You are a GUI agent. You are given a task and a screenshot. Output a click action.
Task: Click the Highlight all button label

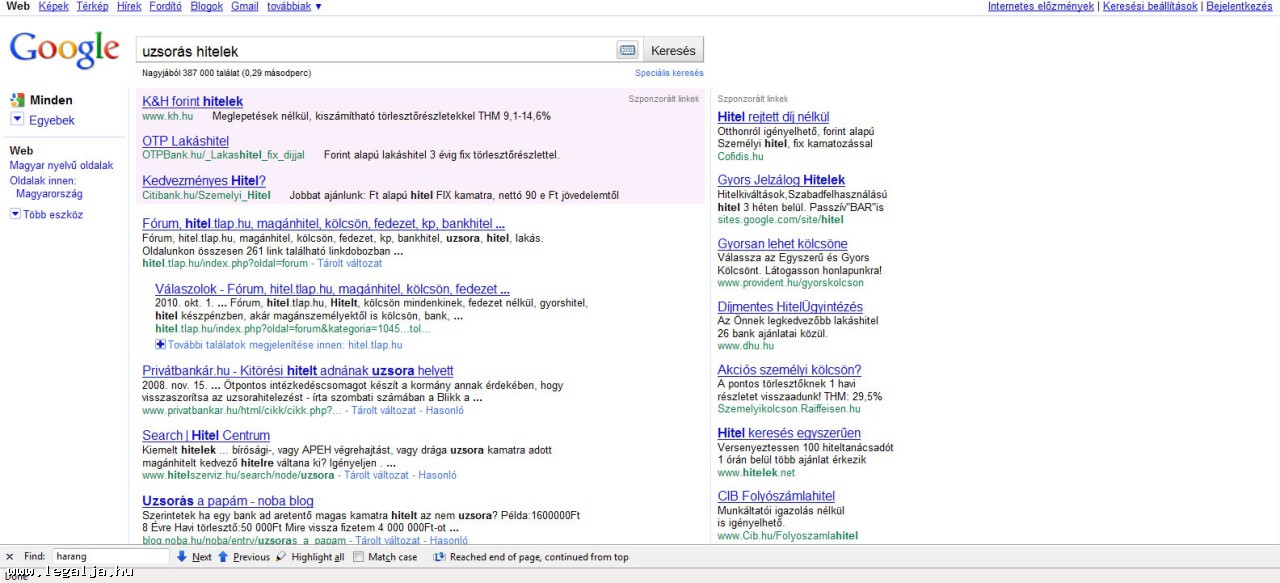click(318, 557)
